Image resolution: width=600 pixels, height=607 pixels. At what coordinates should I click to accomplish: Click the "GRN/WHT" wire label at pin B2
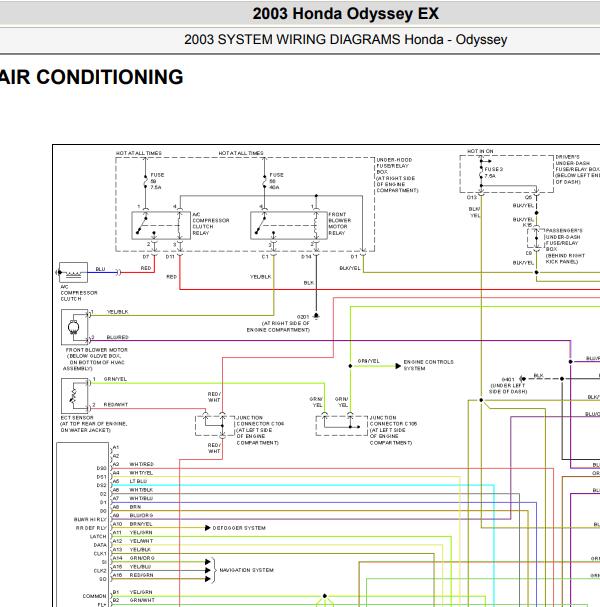[142, 600]
